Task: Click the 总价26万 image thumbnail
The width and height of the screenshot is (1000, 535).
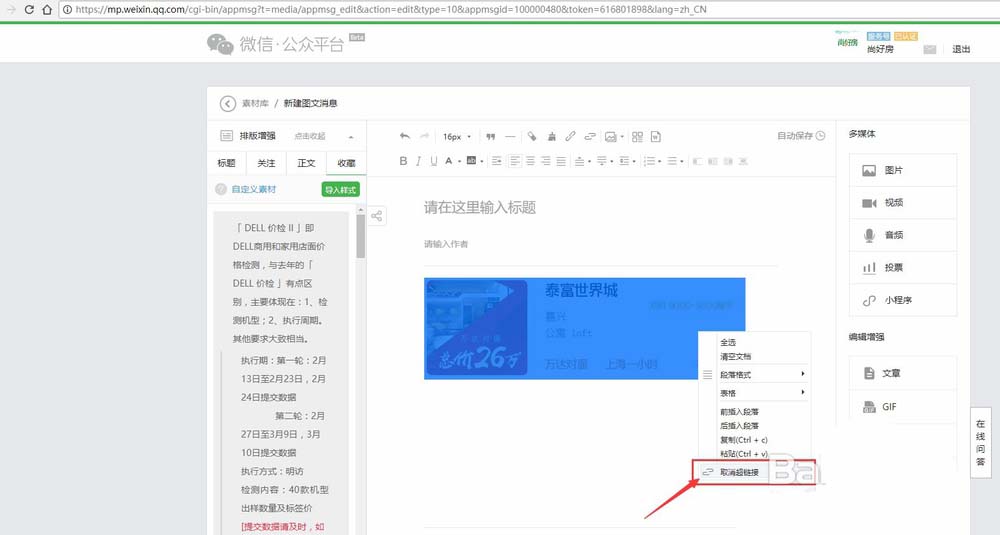Action: click(476, 328)
